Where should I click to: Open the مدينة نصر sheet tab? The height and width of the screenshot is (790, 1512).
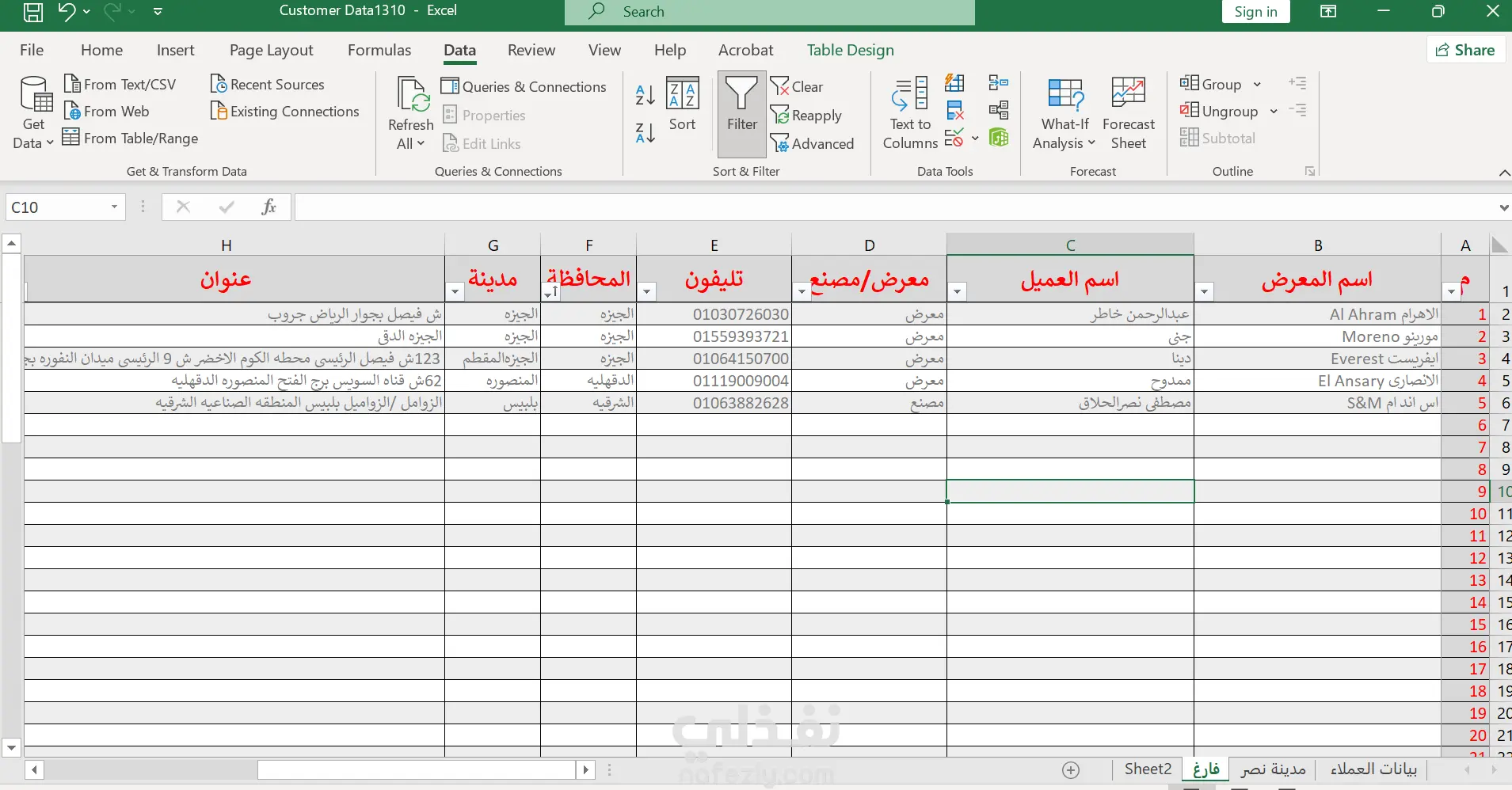1273,769
